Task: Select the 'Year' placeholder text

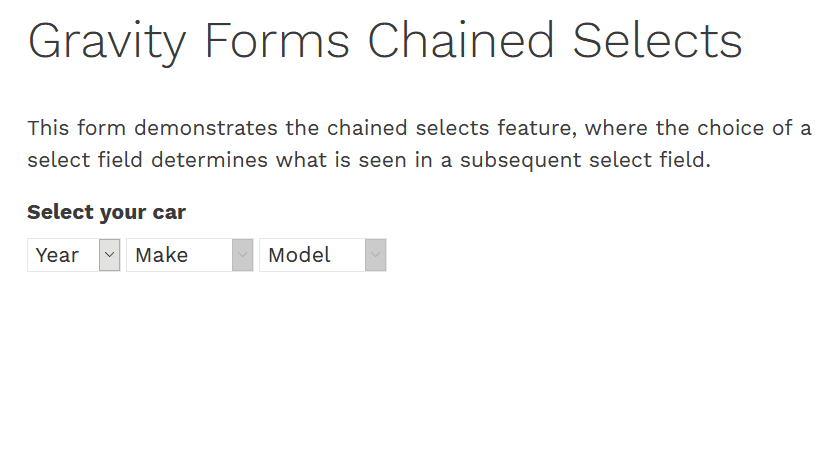Action: point(57,255)
